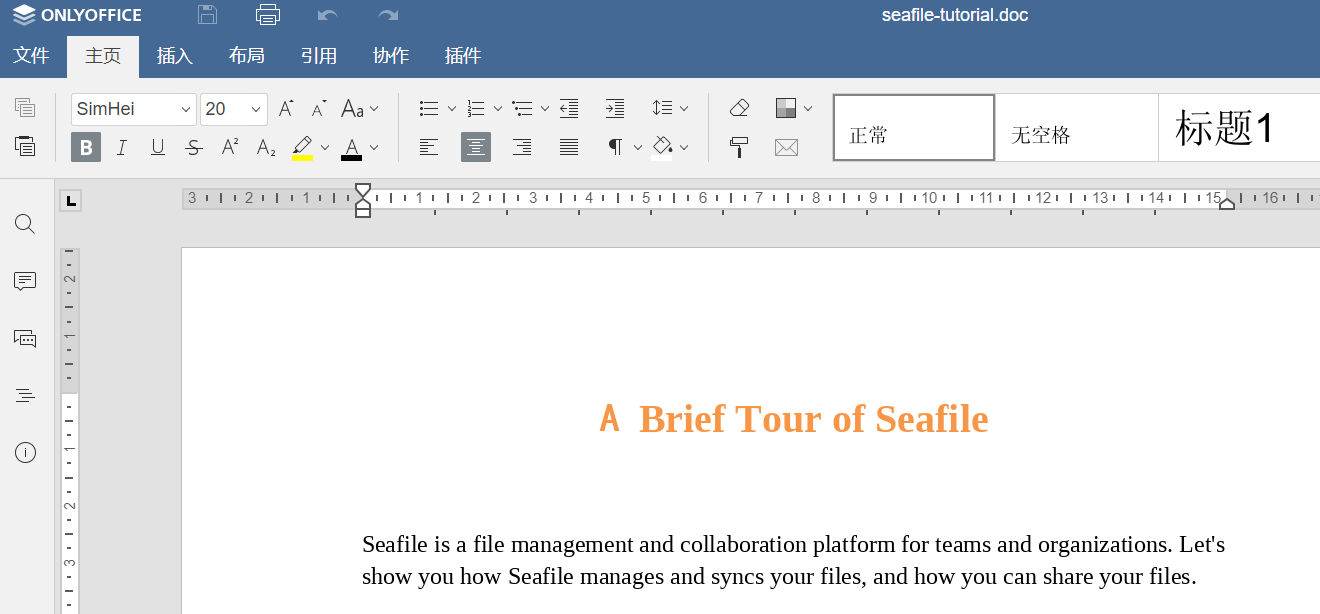Switch to the 插入 tab
The width and height of the screenshot is (1320, 614).
coord(175,56)
